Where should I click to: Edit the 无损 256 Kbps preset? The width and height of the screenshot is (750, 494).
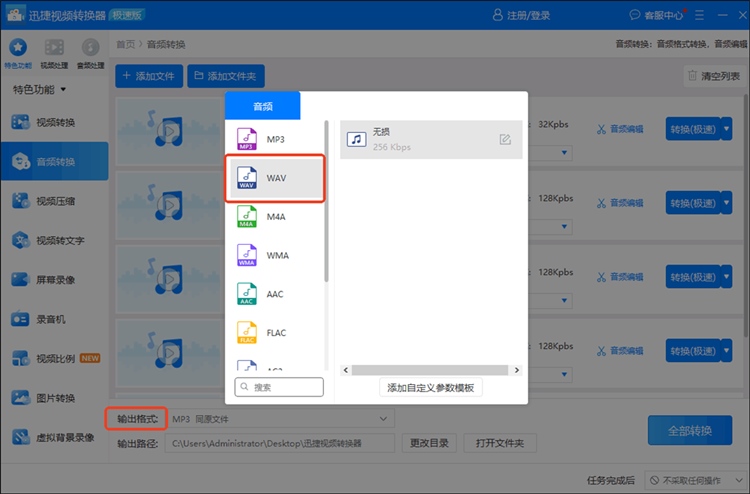[505, 140]
